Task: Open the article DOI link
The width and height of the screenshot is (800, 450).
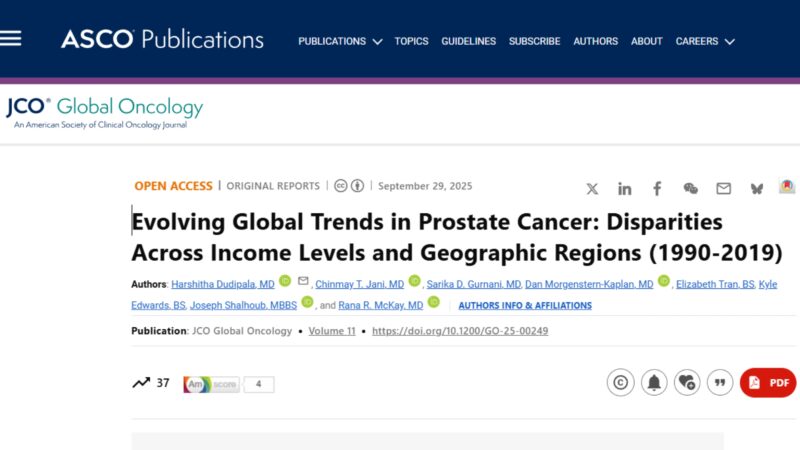Action: point(460,331)
